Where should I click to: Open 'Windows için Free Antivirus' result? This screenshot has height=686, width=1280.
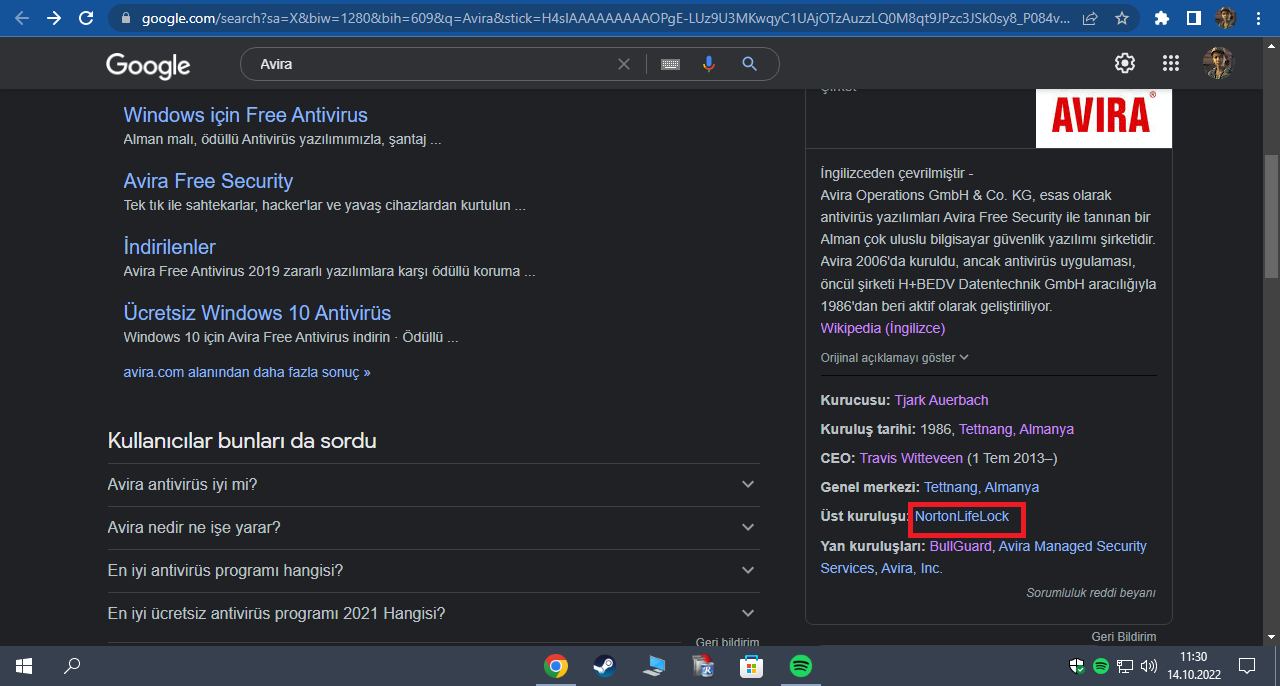[x=245, y=115]
